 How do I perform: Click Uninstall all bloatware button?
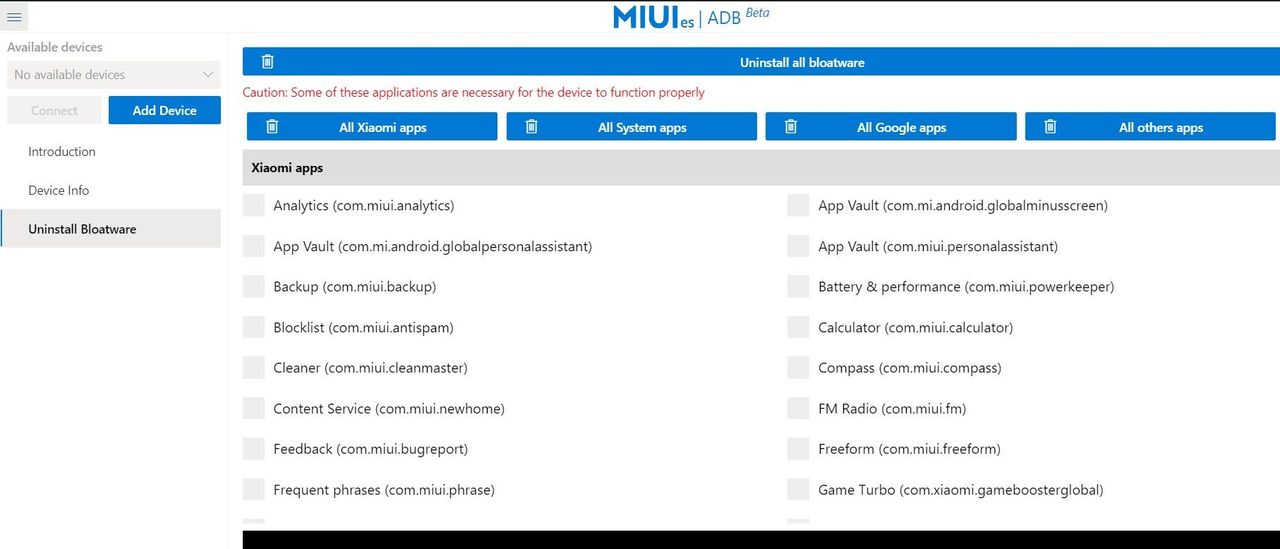coord(761,62)
